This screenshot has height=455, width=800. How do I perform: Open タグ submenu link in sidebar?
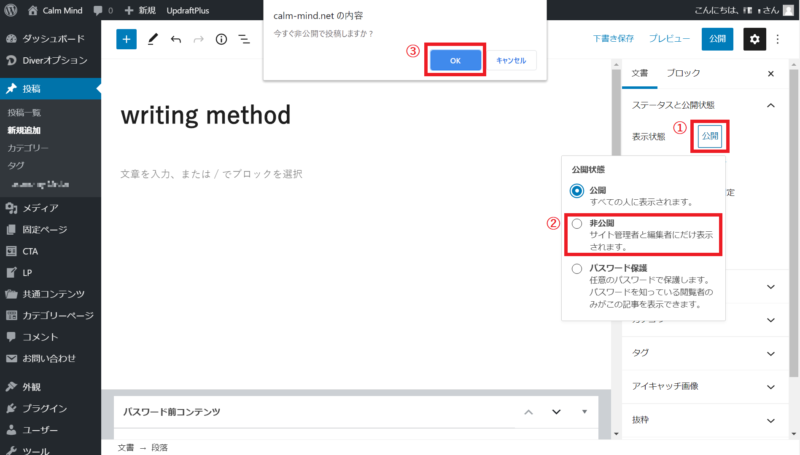click(x=16, y=165)
